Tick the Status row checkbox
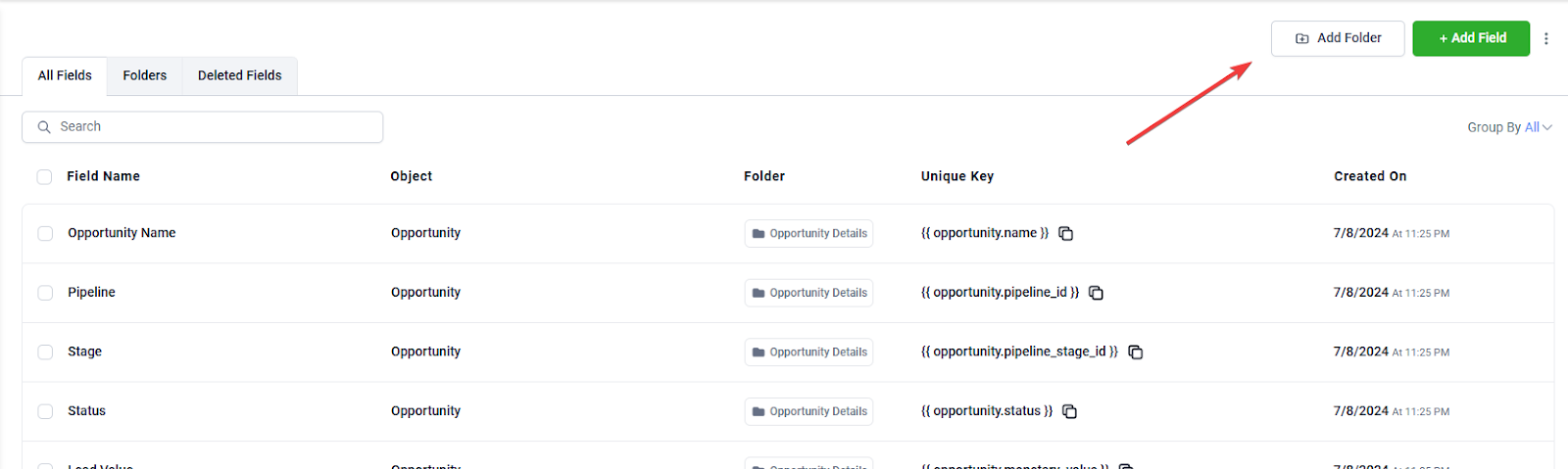 click(45, 412)
